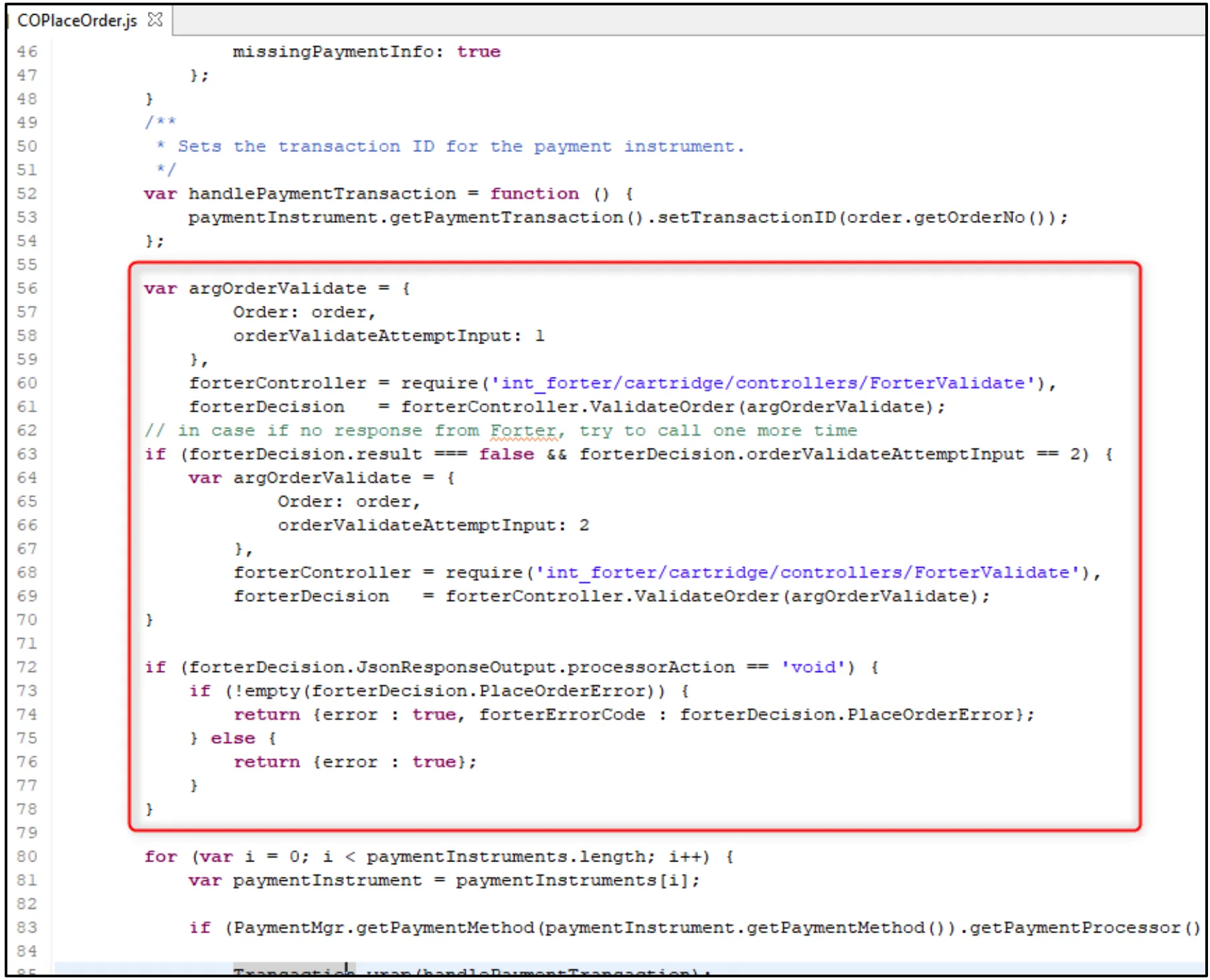This screenshot has width=1210, height=980.
Task: Click 'missingPaymentInfo: true' on line 46
Action: point(367,52)
